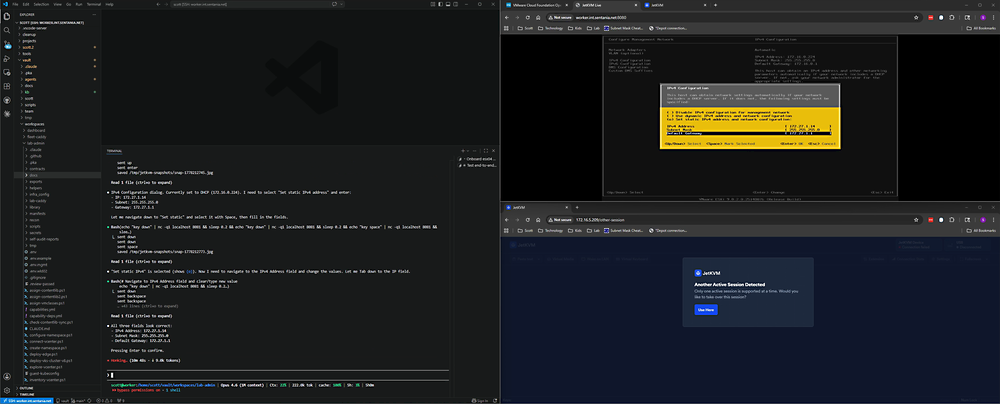This screenshot has height=404, width=1000.
Task: Open the Extensions view icon
Action: click(x=7, y=86)
